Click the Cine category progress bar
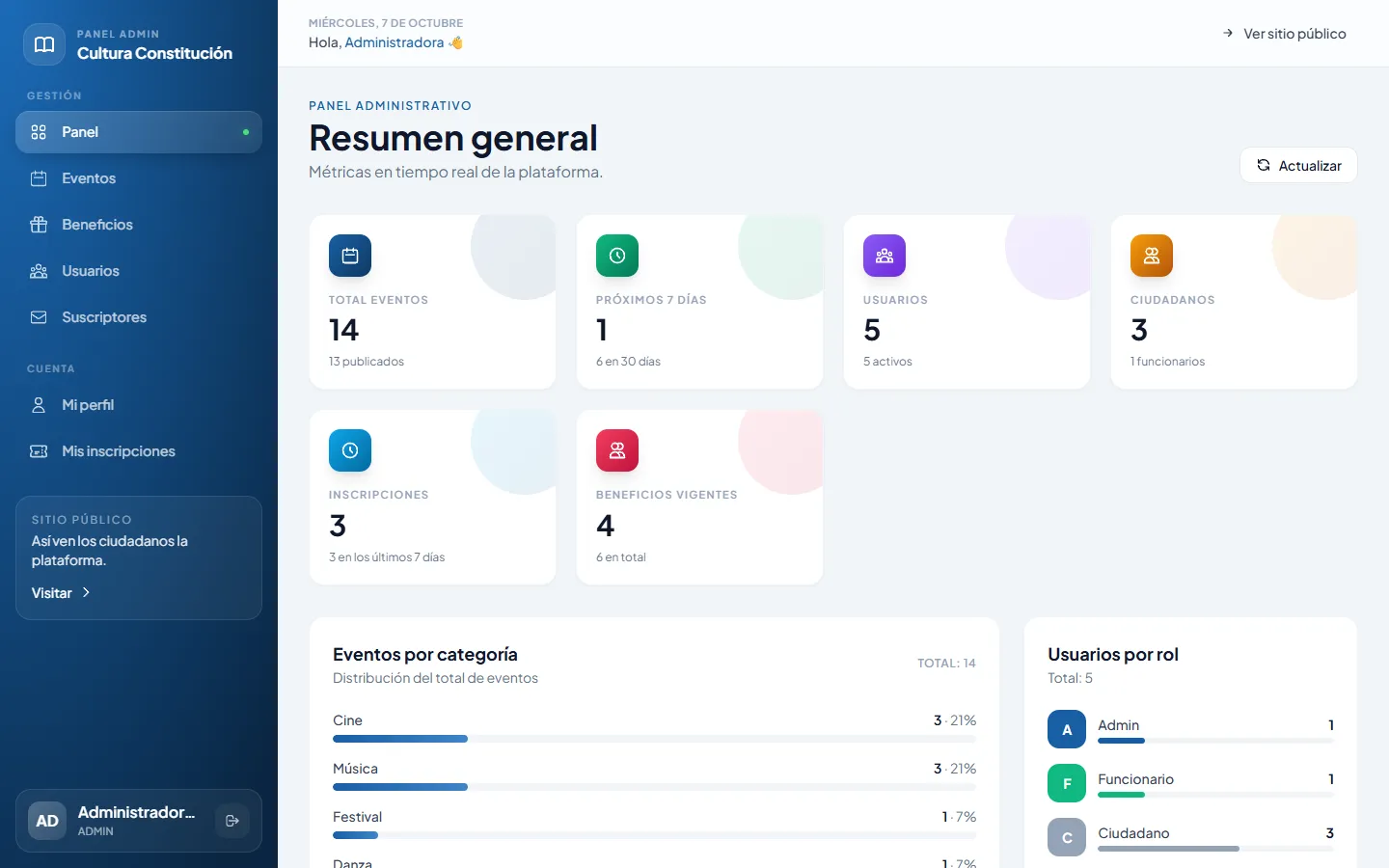 [654, 739]
